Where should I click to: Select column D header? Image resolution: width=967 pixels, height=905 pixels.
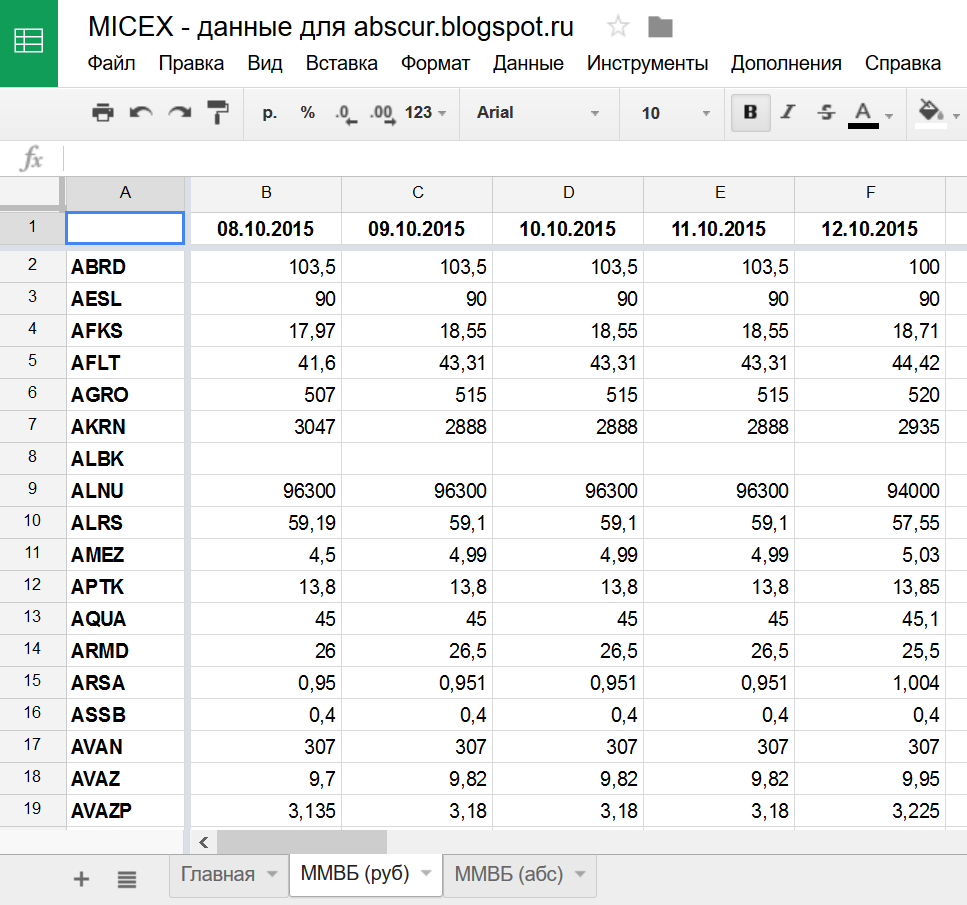(568, 193)
